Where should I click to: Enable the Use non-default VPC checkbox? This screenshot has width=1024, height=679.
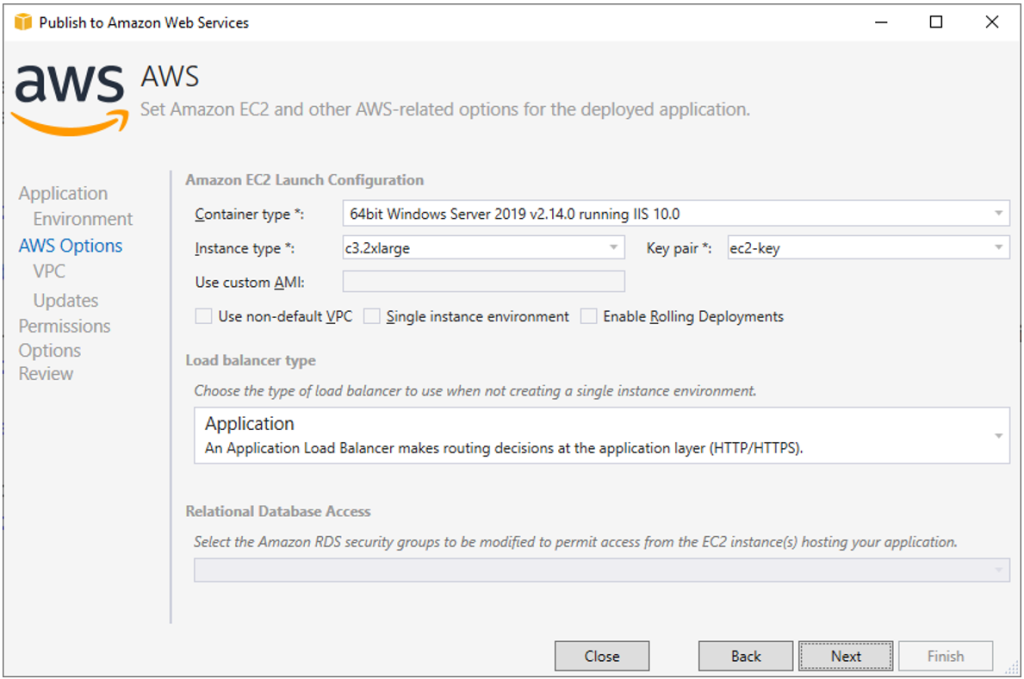[x=204, y=316]
